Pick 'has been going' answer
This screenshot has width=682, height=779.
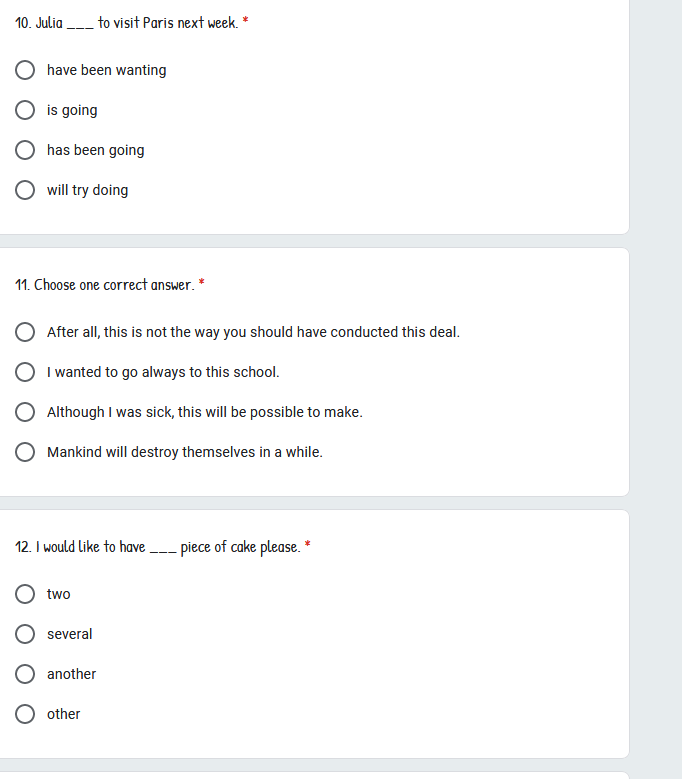[x=25, y=150]
